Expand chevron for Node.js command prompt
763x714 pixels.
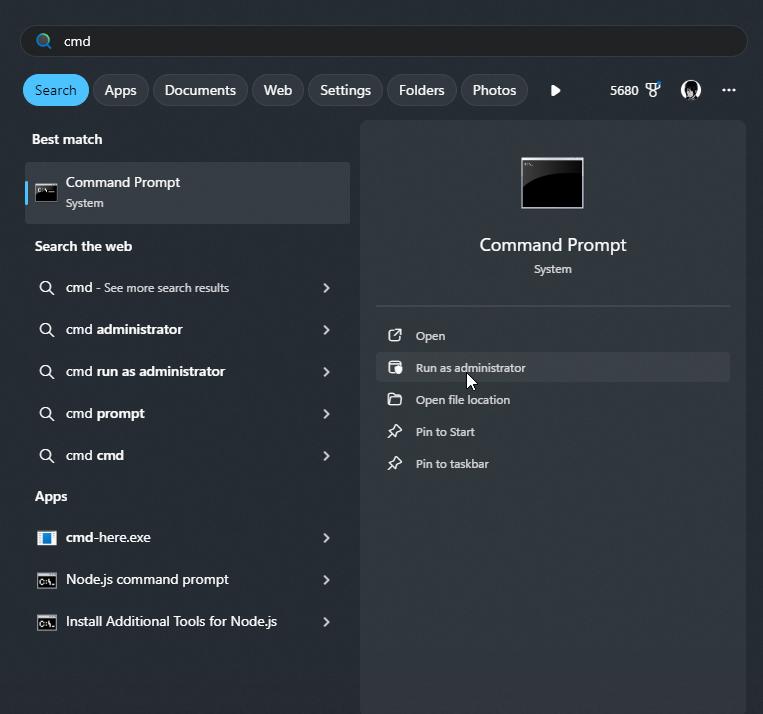[x=327, y=580]
